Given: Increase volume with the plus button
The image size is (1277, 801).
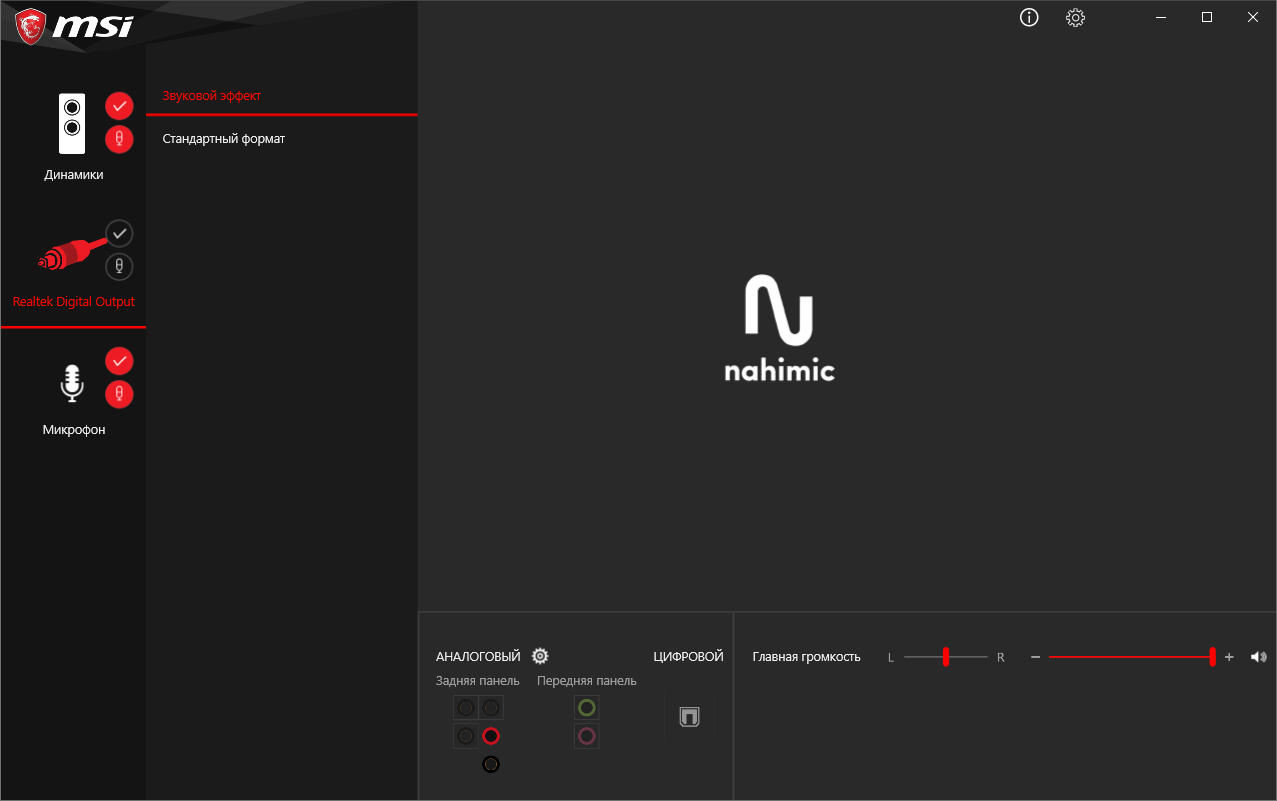Looking at the screenshot, I should point(1229,657).
